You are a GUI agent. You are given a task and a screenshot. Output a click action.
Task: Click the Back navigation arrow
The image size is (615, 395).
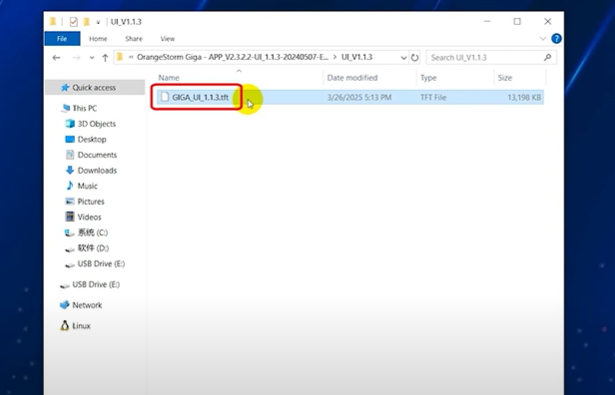56,58
